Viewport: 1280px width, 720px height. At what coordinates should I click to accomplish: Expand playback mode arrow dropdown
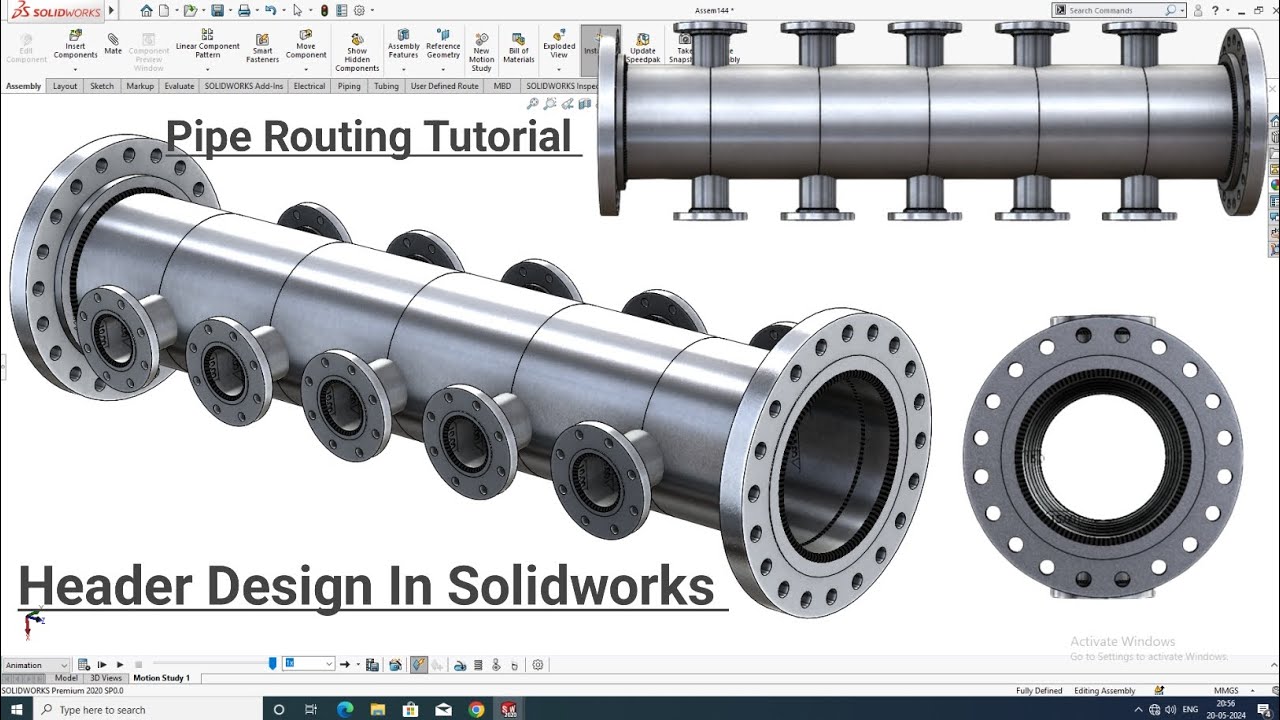click(358, 664)
